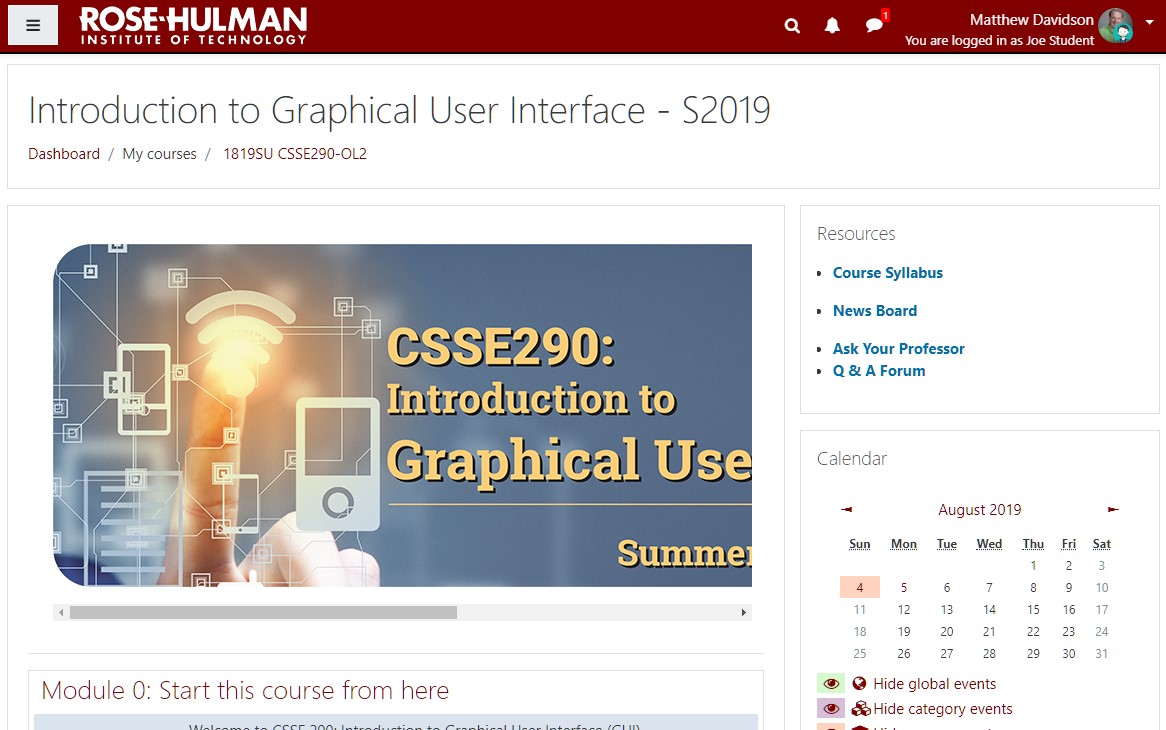
Task: Click the Sat weekday header
Action: pos(1101,544)
